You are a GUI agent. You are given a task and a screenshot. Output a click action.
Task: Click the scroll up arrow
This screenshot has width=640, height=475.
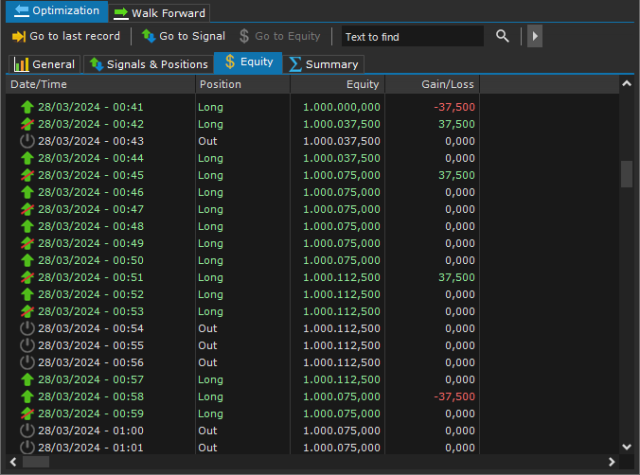[627, 84]
